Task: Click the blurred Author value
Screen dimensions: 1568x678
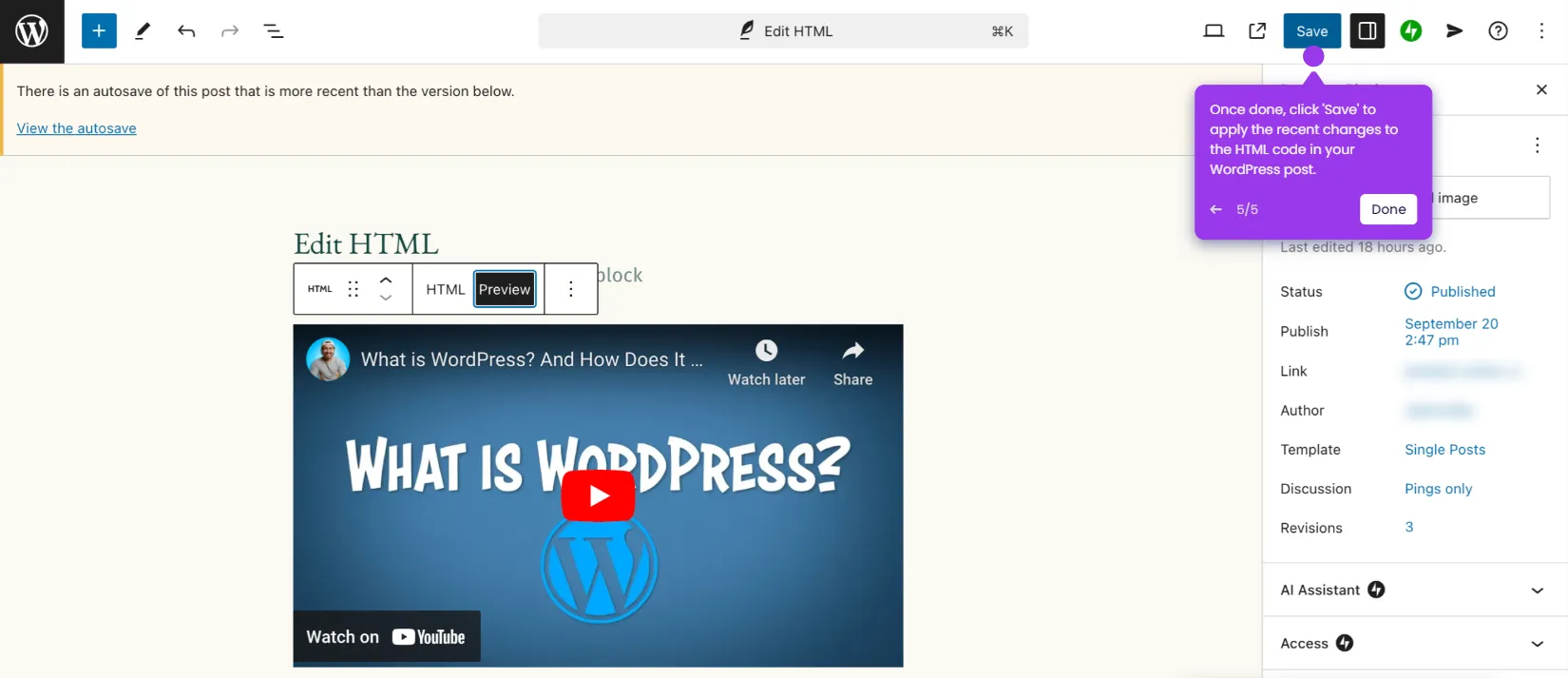Action: click(x=1440, y=411)
